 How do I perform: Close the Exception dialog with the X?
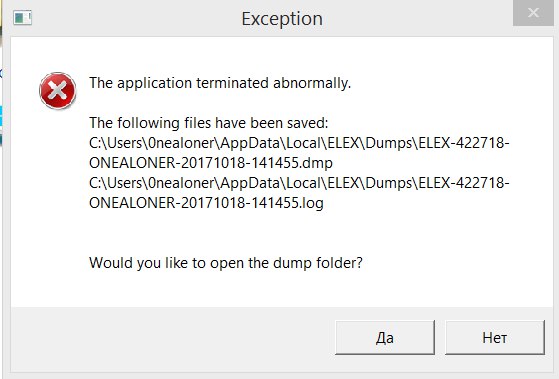(533, 13)
